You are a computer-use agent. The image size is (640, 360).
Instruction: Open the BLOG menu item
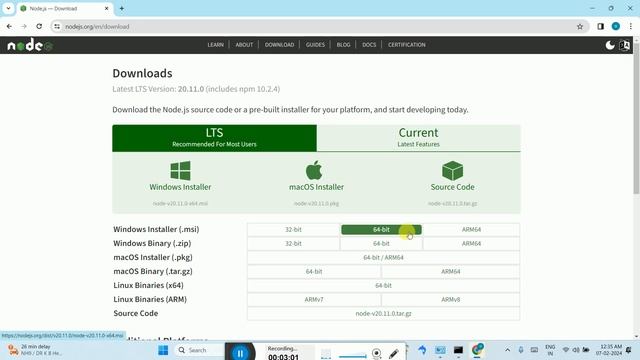click(343, 45)
